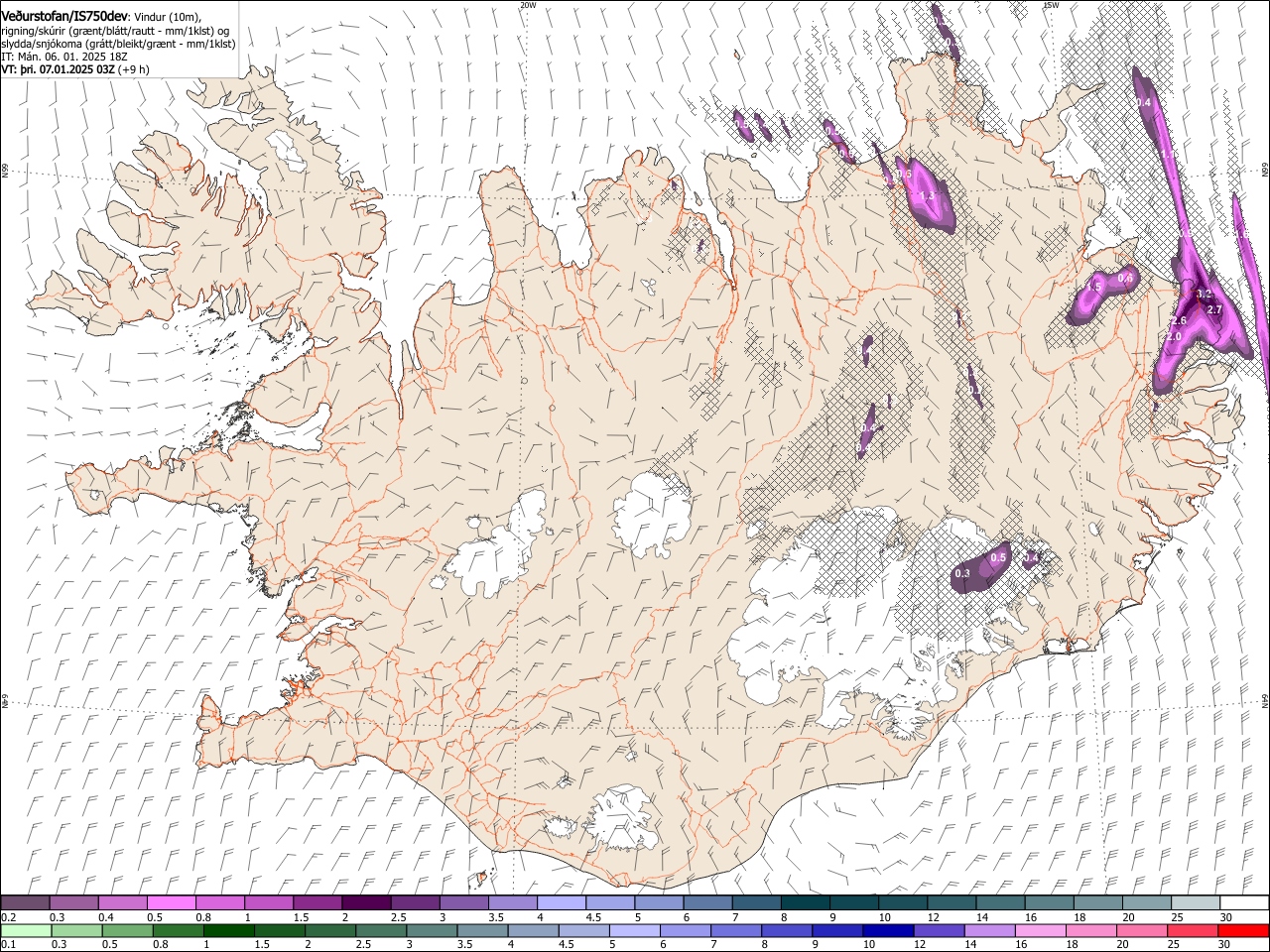Click the Veðurstofan/IS750dev map title

click(x=64, y=16)
